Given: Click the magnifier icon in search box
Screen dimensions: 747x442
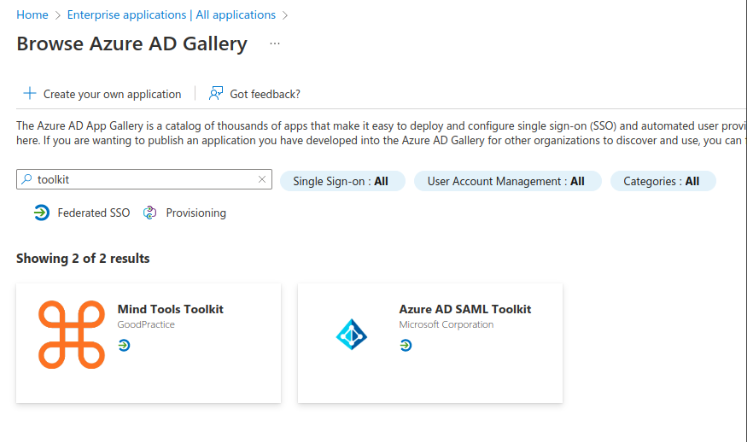Looking at the screenshot, I should pyautogui.click(x=26, y=180).
